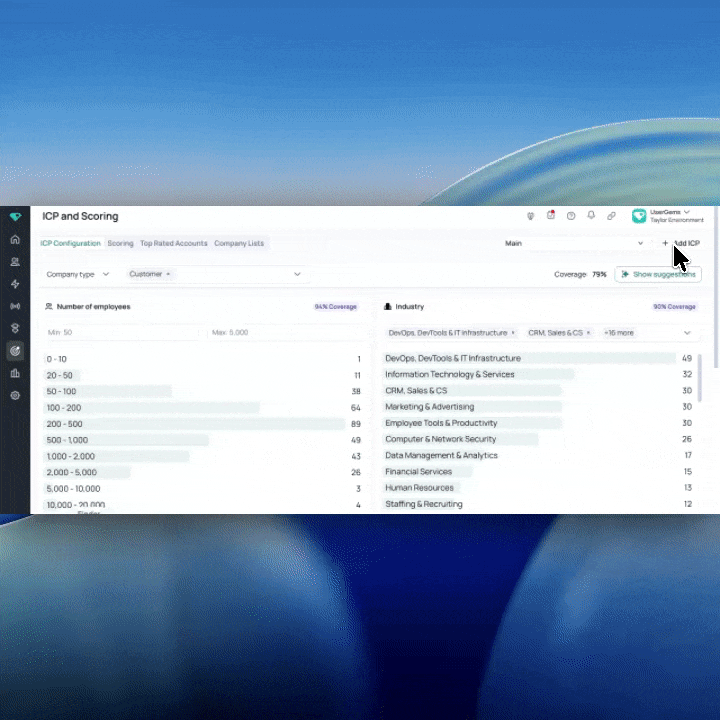
Task: Click the Number of employees people icon
Action: 49,307
